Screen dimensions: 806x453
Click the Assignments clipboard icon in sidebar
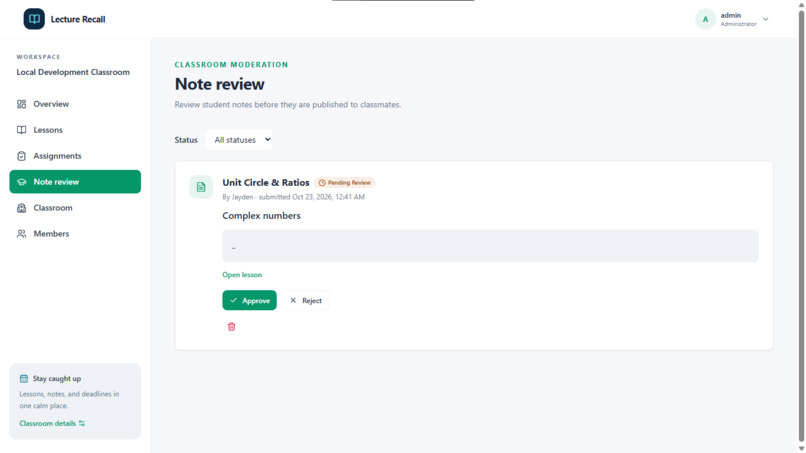tap(21, 156)
